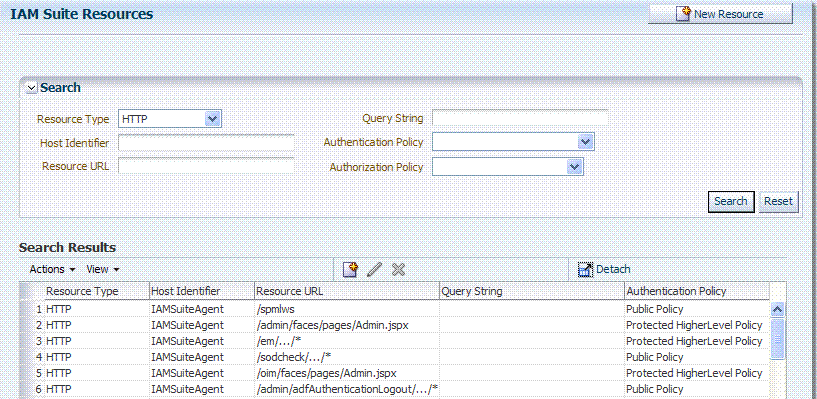This screenshot has height=399, width=817.
Task: Click the results table scrollbar thumb
Action: pyautogui.click(x=777, y=338)
